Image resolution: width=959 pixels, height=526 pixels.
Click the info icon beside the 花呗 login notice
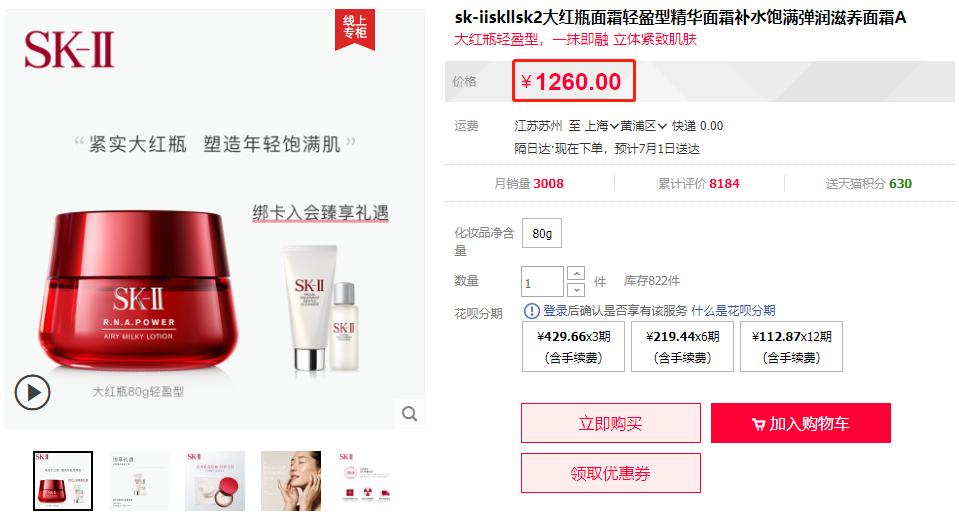(531, 311)
